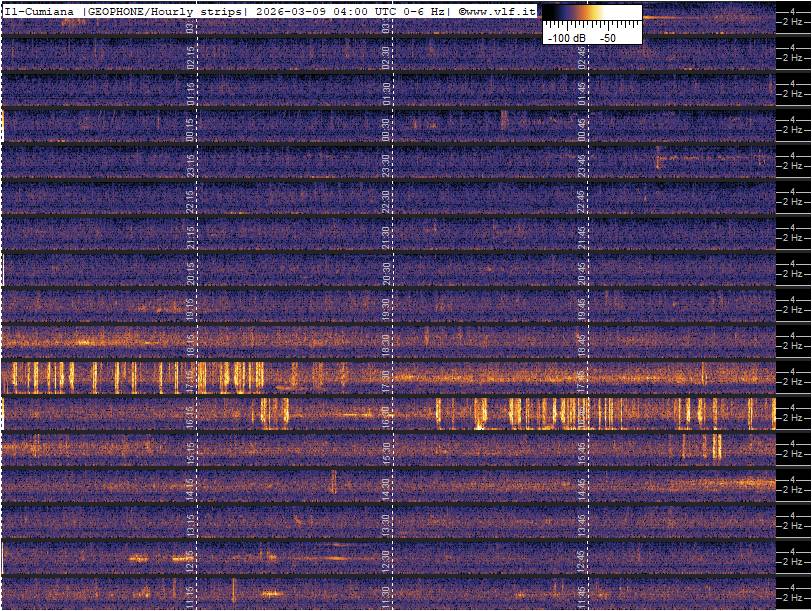Screen dimensions: 812x611
Task: Select the 22:30 time marker
Action: [386, 200]
